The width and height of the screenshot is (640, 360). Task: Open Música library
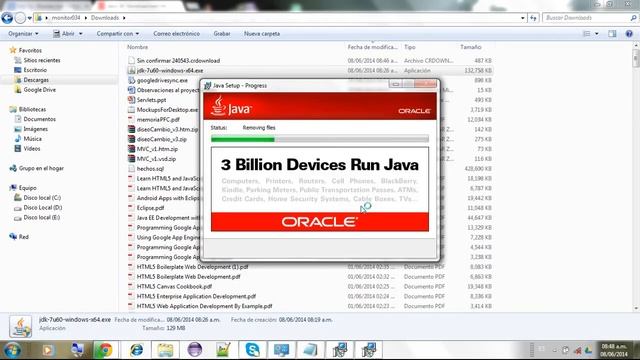[28, 138]
